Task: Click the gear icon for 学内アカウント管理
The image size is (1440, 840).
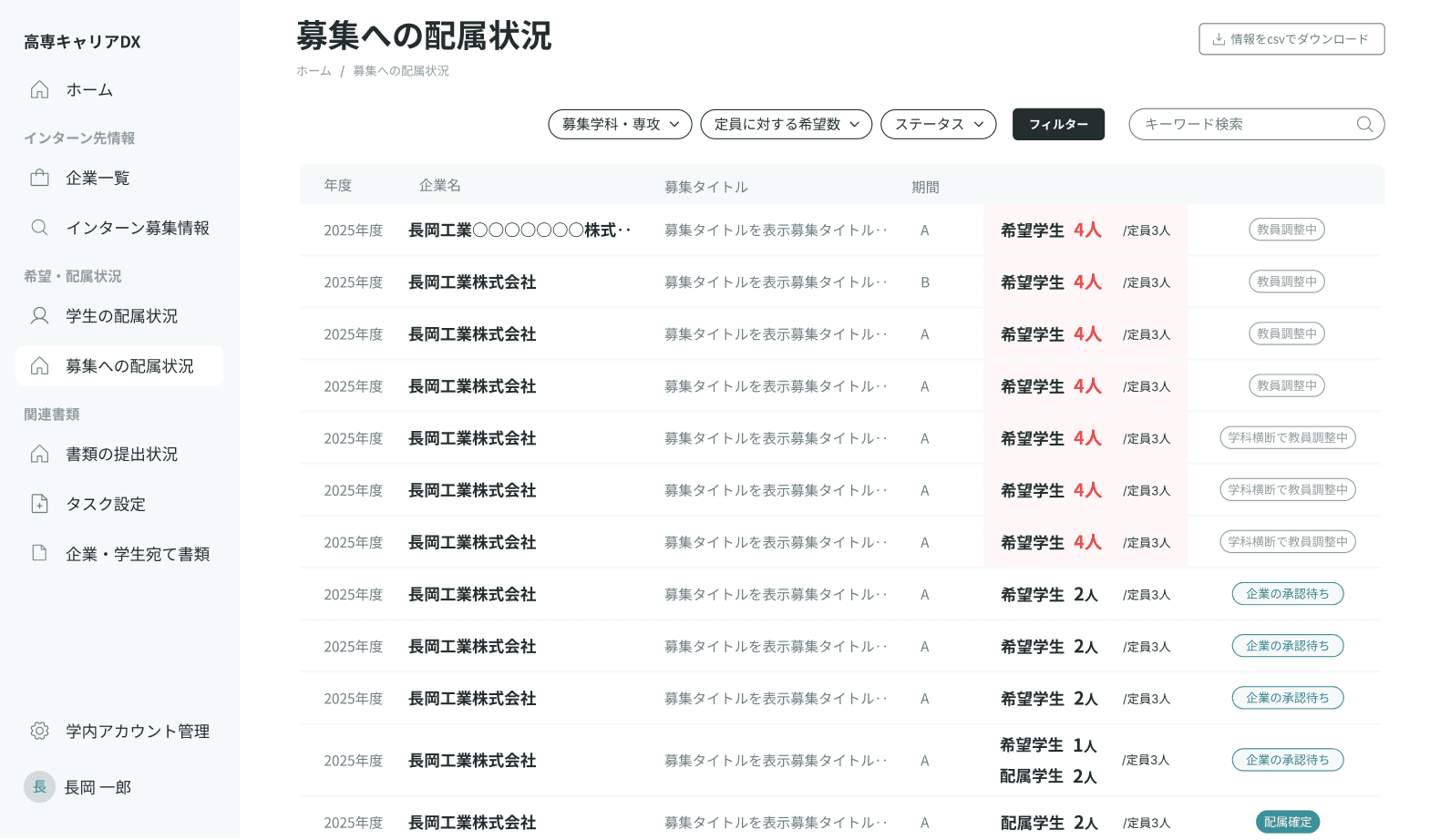Action: [40, 731]
